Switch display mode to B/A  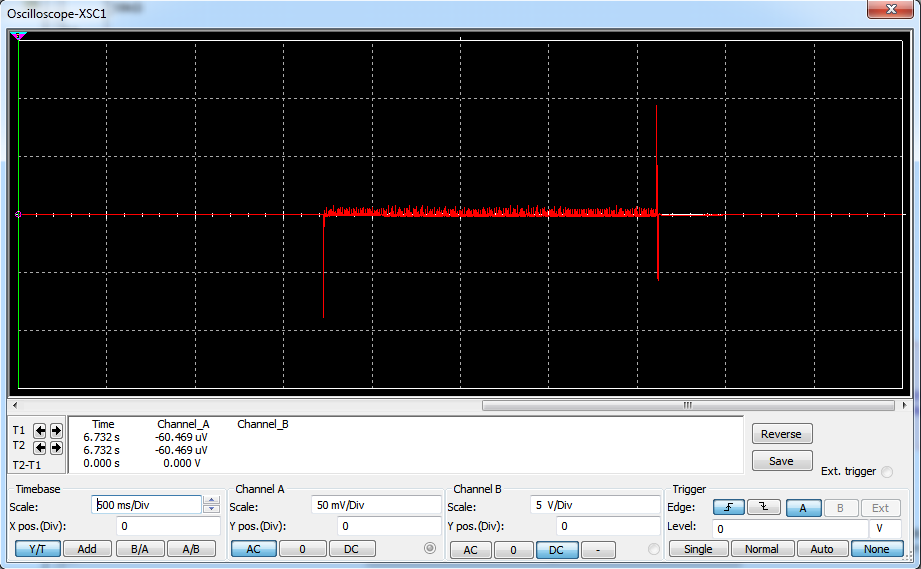click(x=140, y=548)
